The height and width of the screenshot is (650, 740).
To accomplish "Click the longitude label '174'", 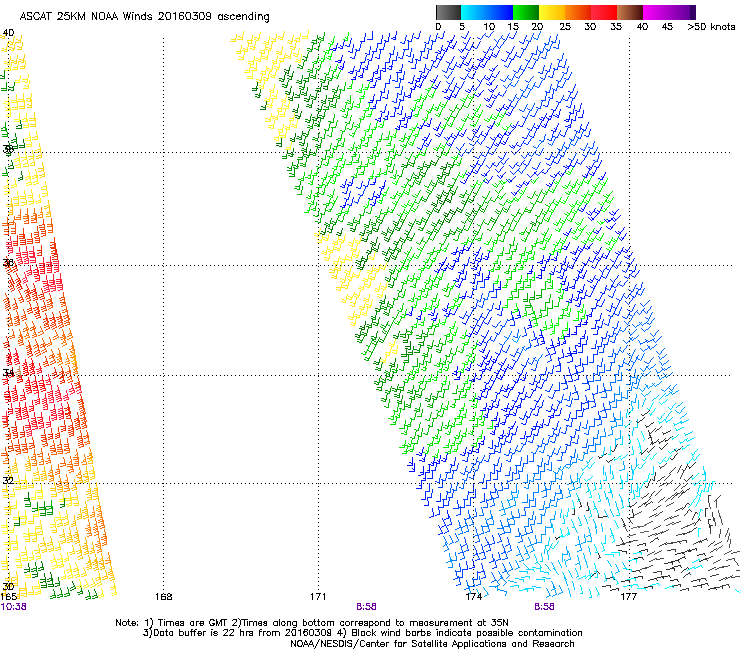I will tap(473, 597).
